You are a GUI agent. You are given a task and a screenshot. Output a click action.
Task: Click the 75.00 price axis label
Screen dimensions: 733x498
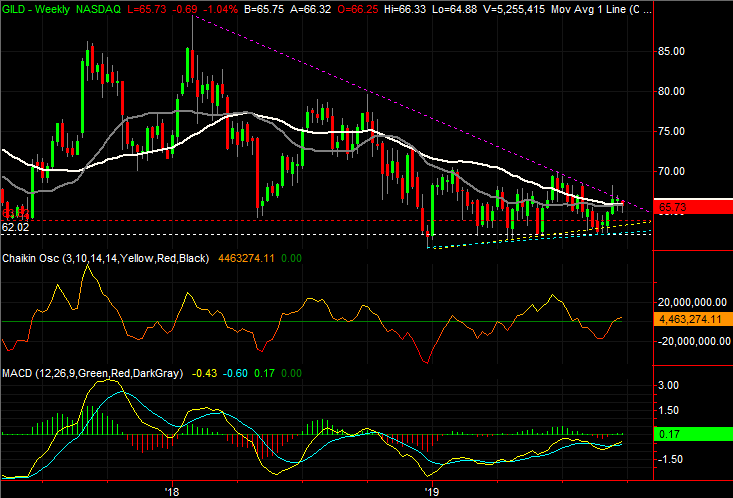671,131
